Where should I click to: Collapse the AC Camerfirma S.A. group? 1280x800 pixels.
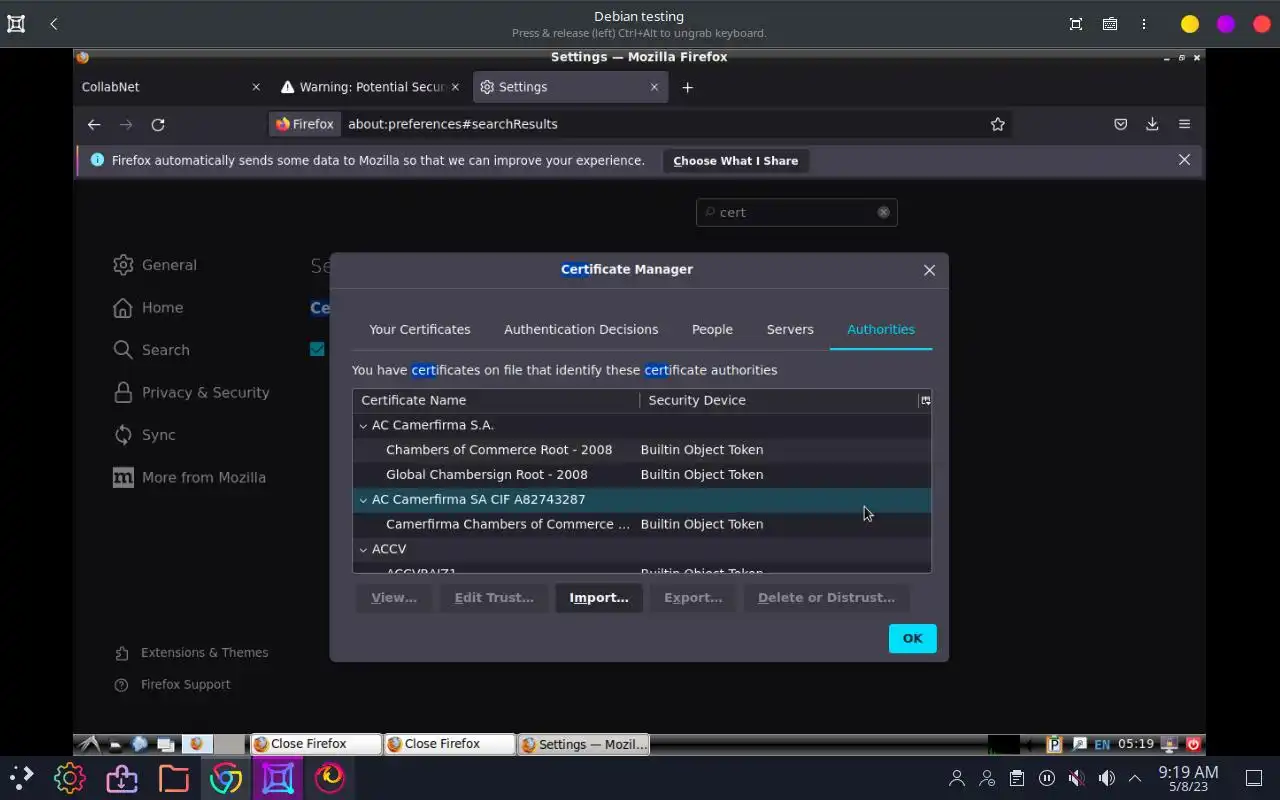point(363,425)
